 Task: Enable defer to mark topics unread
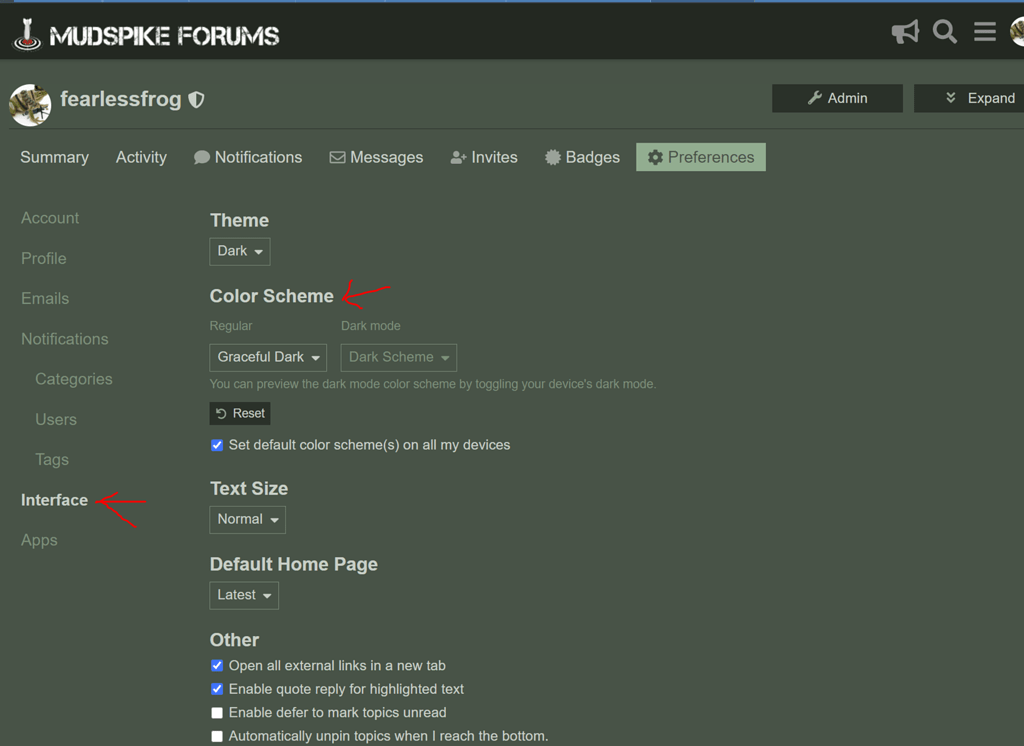pos(217,712)
